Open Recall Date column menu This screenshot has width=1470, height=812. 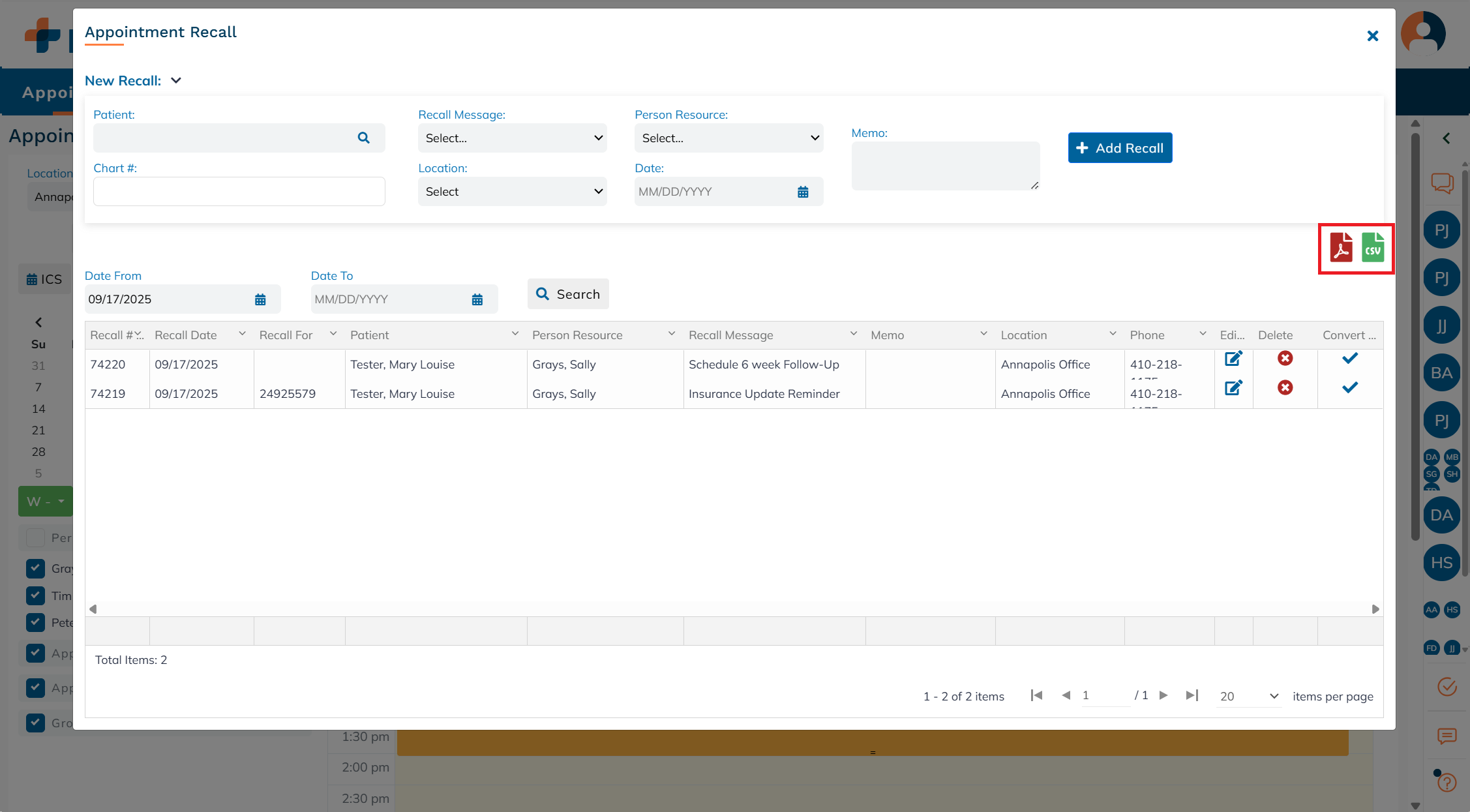coord(243,334)
